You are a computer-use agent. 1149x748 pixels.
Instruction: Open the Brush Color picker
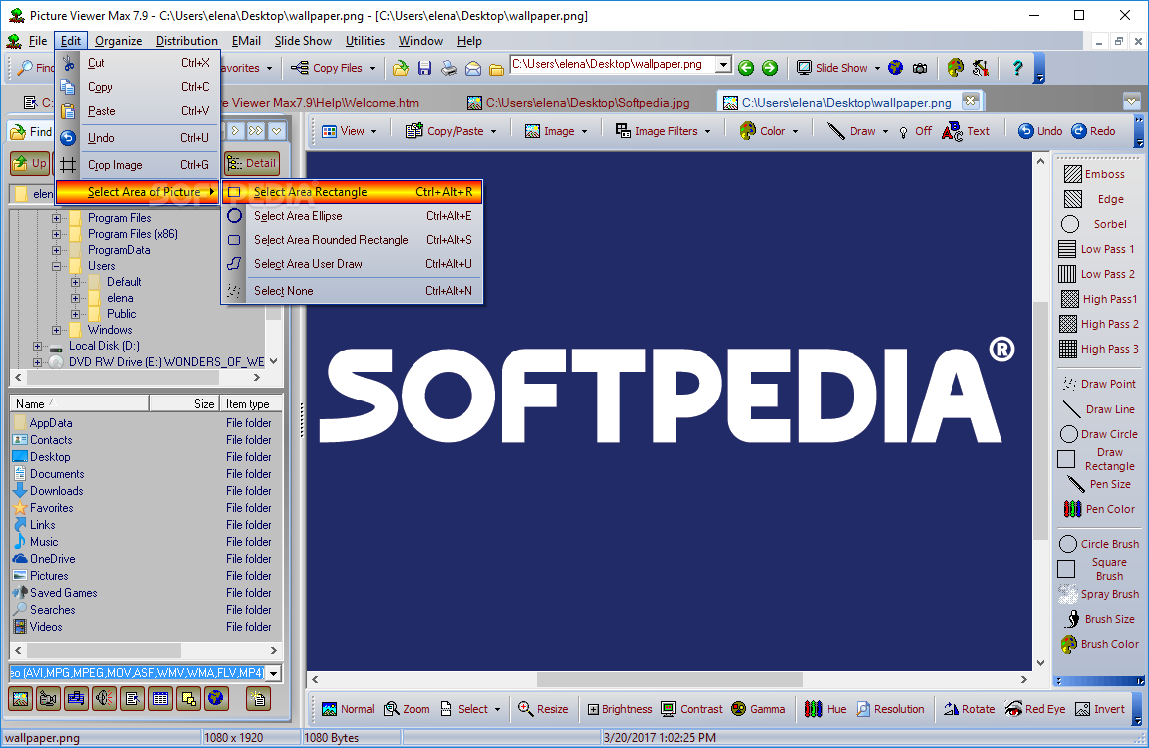click(1099, 644)
